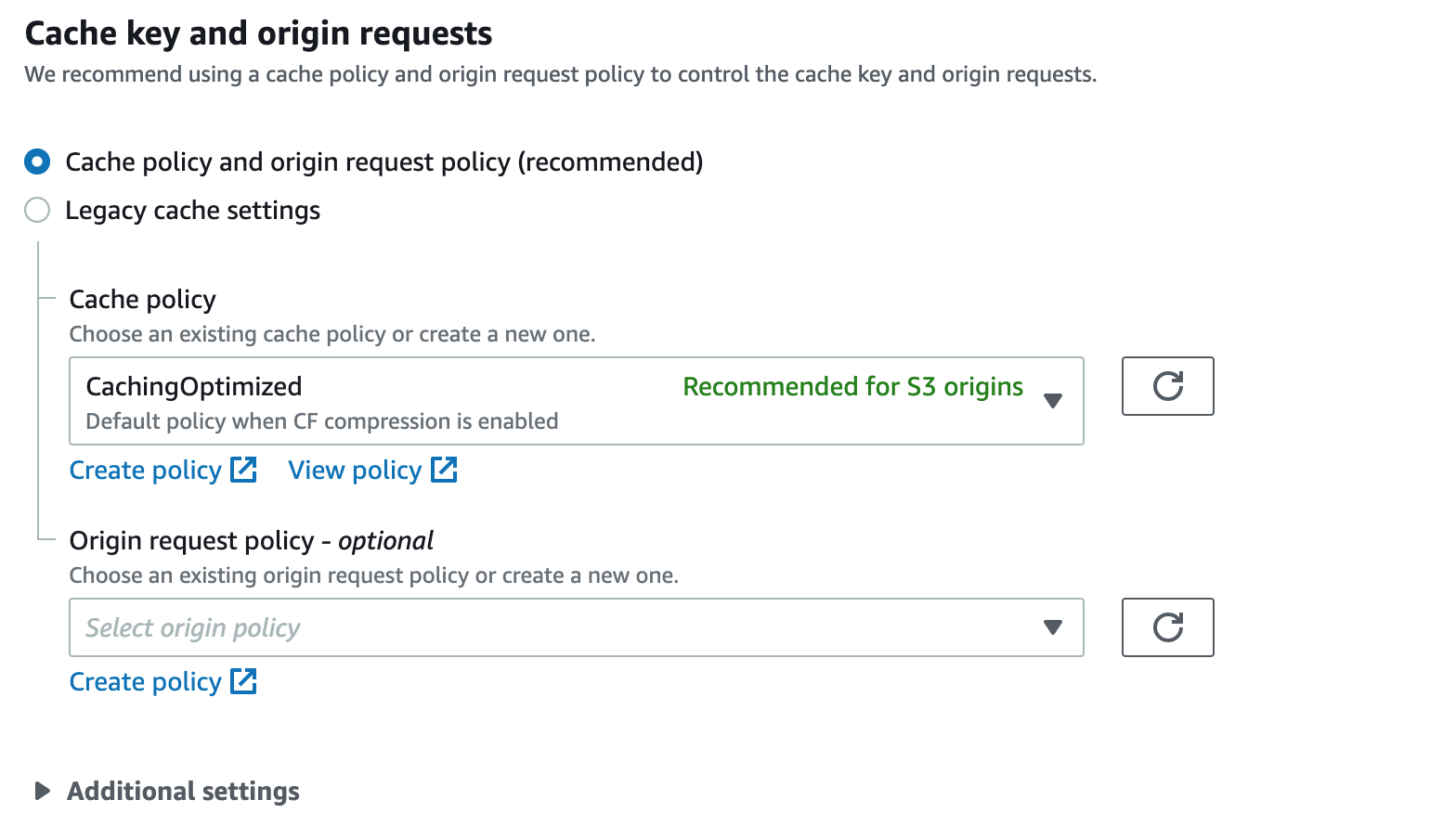1456x839 pixels.
Task: Open Create policy link under Cache policy
Action: point(146,471)
